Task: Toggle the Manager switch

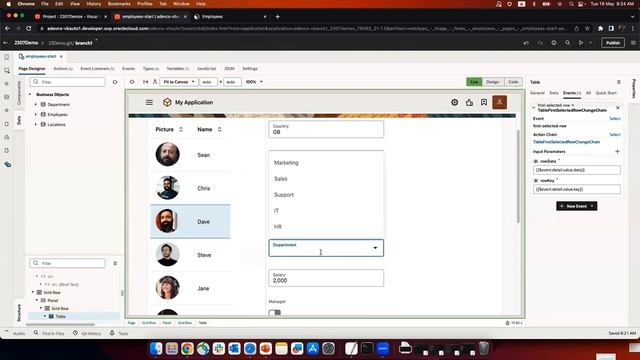Action: pyautogui.click(x=275, y=313)
